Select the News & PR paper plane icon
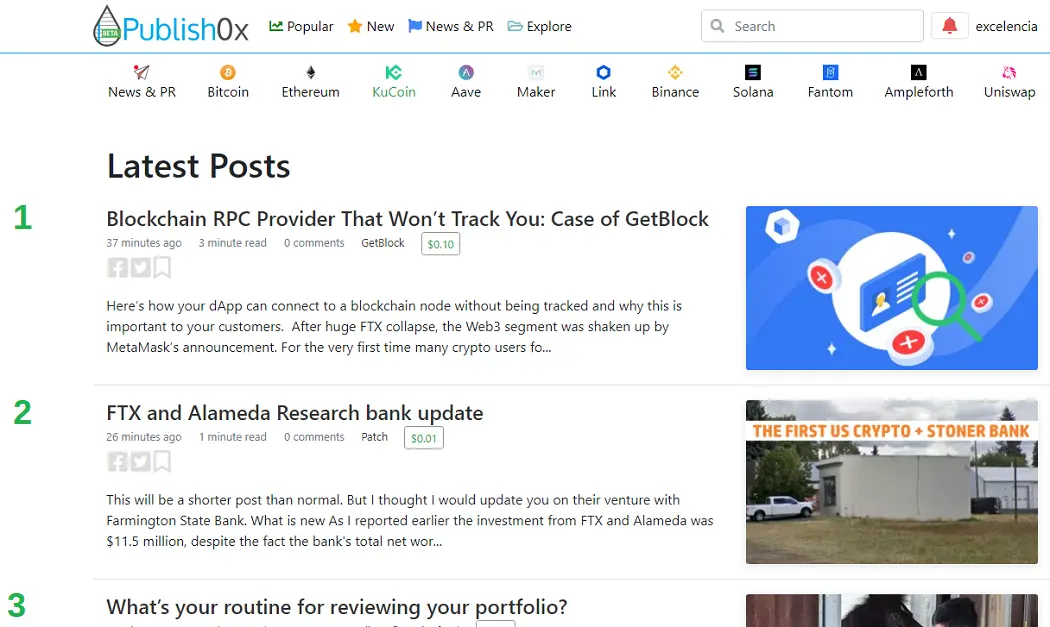The height and width of the screenshot is (627, 1050). pos(141,72)
